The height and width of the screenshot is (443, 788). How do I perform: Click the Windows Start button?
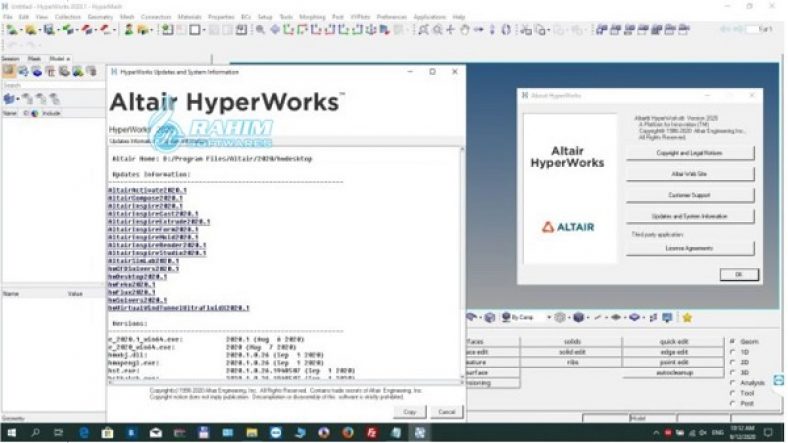click(x=11, y=433)
